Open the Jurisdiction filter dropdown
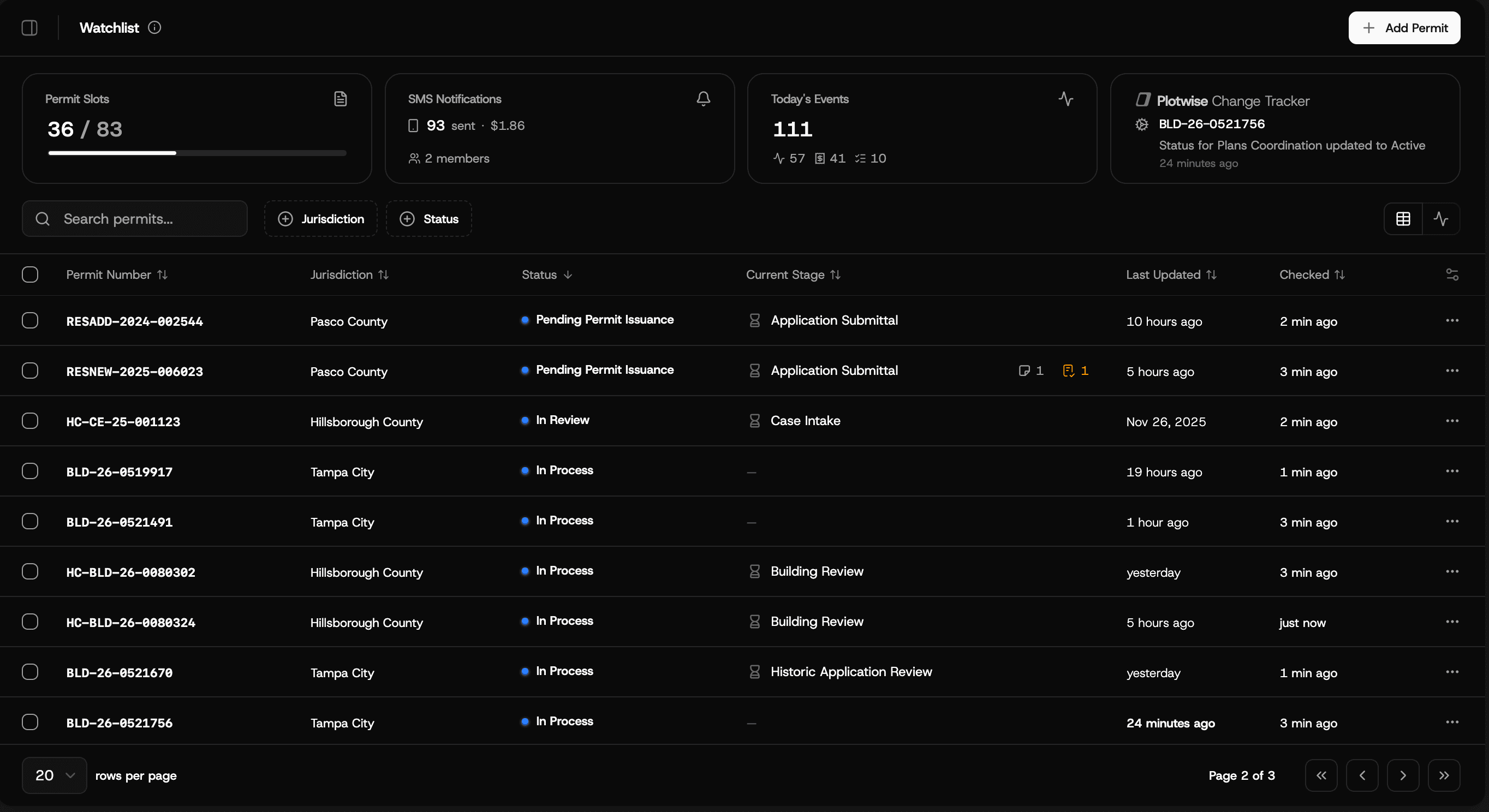 320,218
